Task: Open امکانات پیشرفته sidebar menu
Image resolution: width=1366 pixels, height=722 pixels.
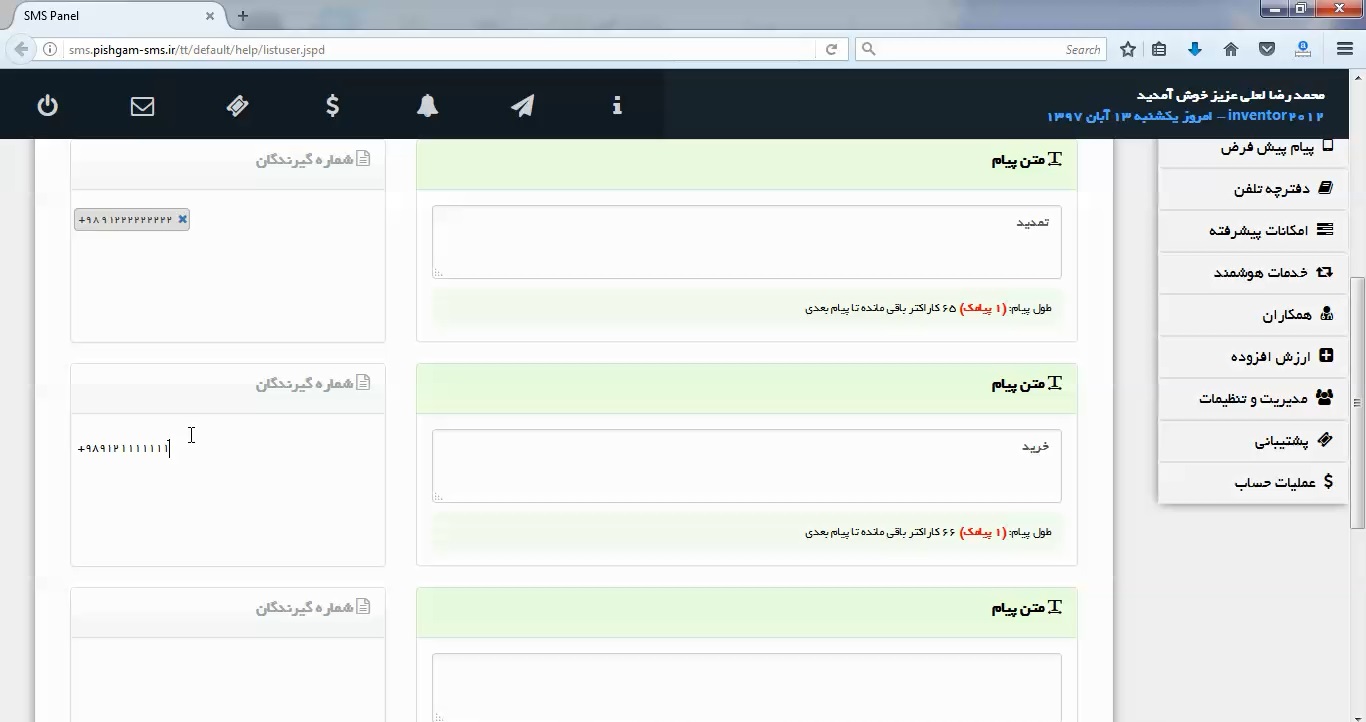Action: pyautogui.click(x=1252, y=230)
